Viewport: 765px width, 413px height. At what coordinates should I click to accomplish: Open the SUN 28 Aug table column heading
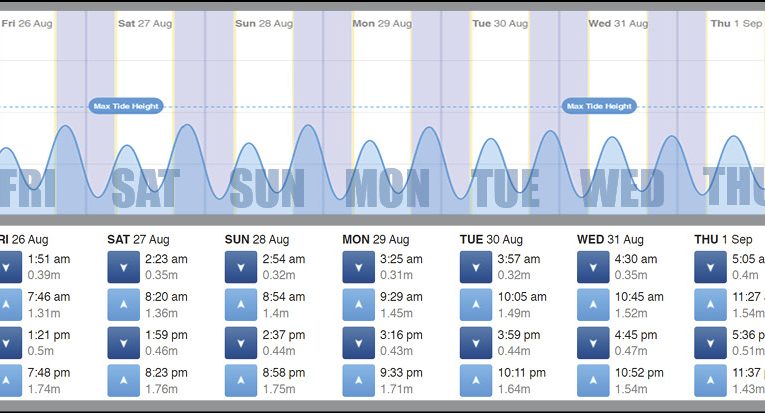pos(257,240)
